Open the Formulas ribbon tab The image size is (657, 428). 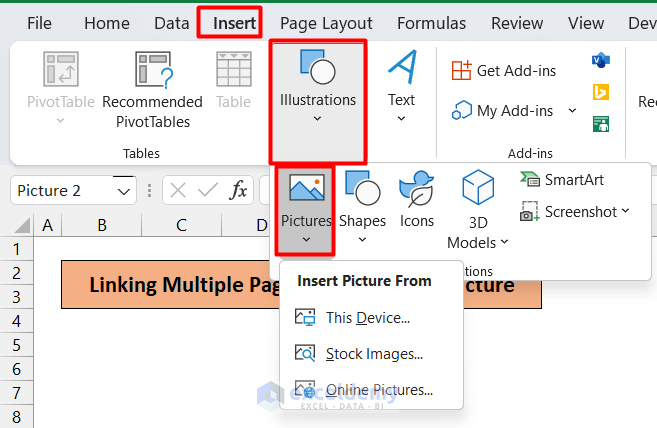coord(431,23)
